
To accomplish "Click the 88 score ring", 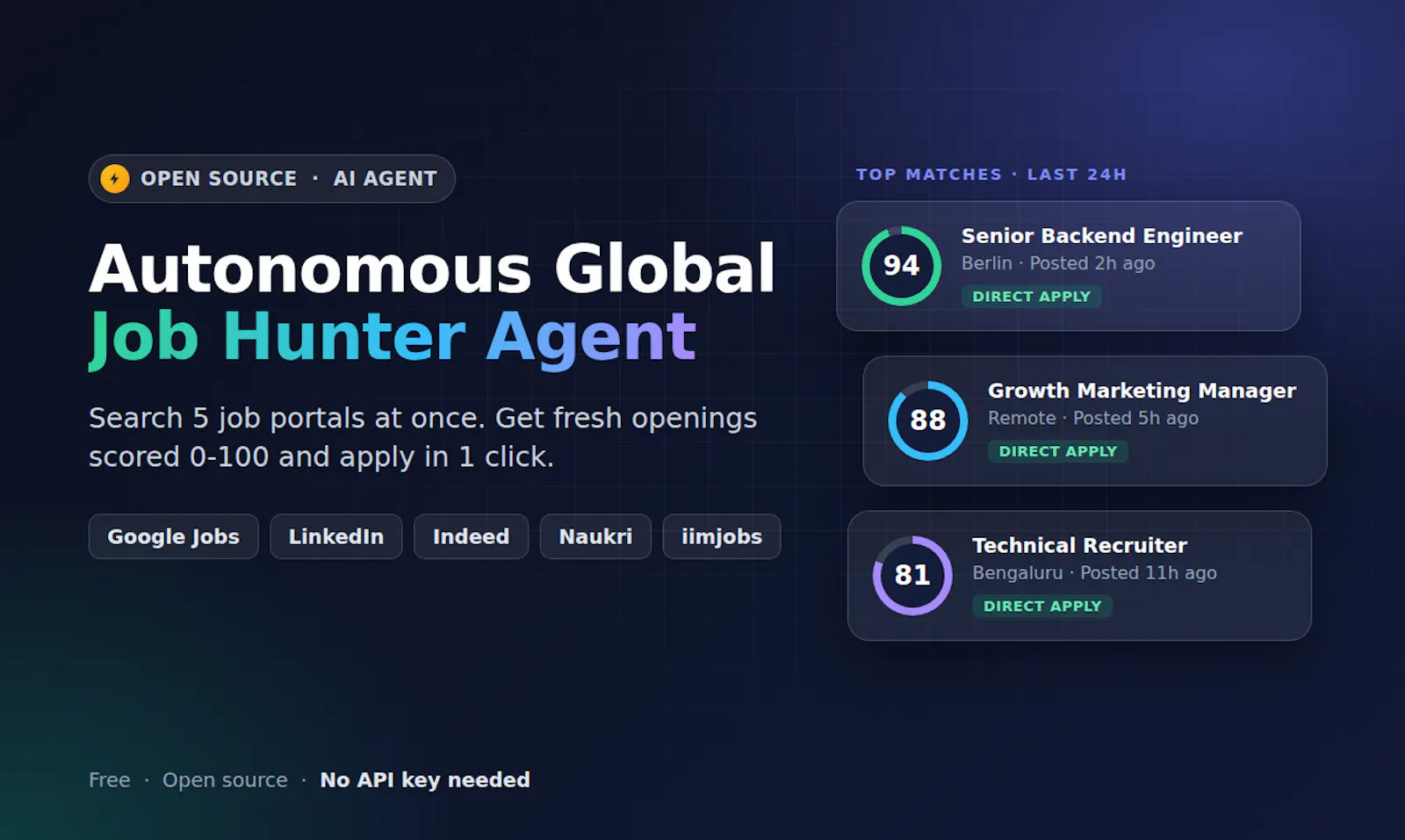I will point(927,420).
